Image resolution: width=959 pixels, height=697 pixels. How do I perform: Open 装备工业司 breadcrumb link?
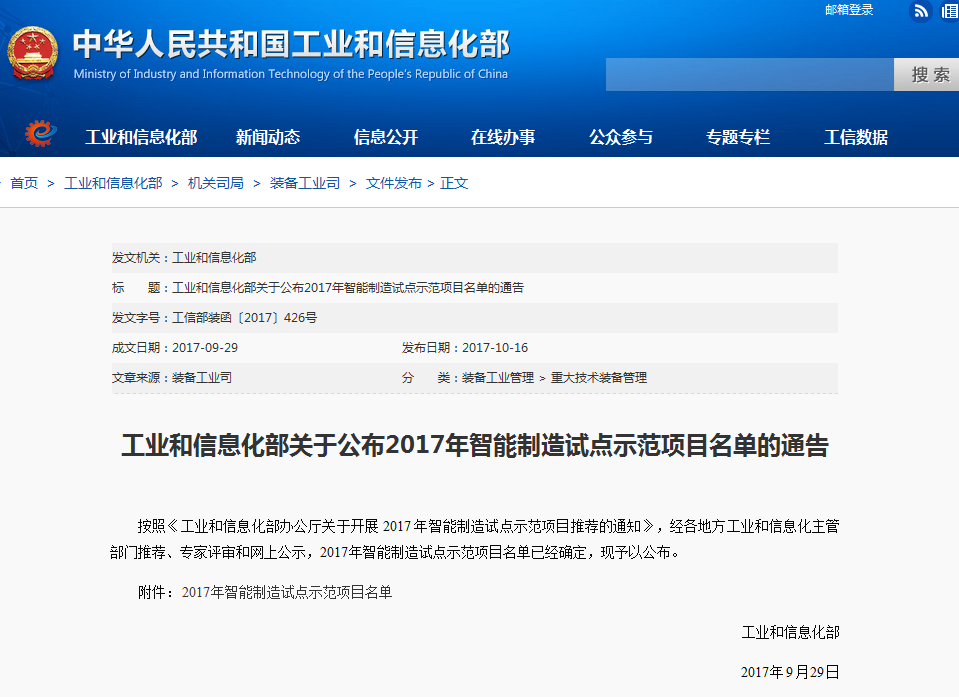[x=305, y=183]
